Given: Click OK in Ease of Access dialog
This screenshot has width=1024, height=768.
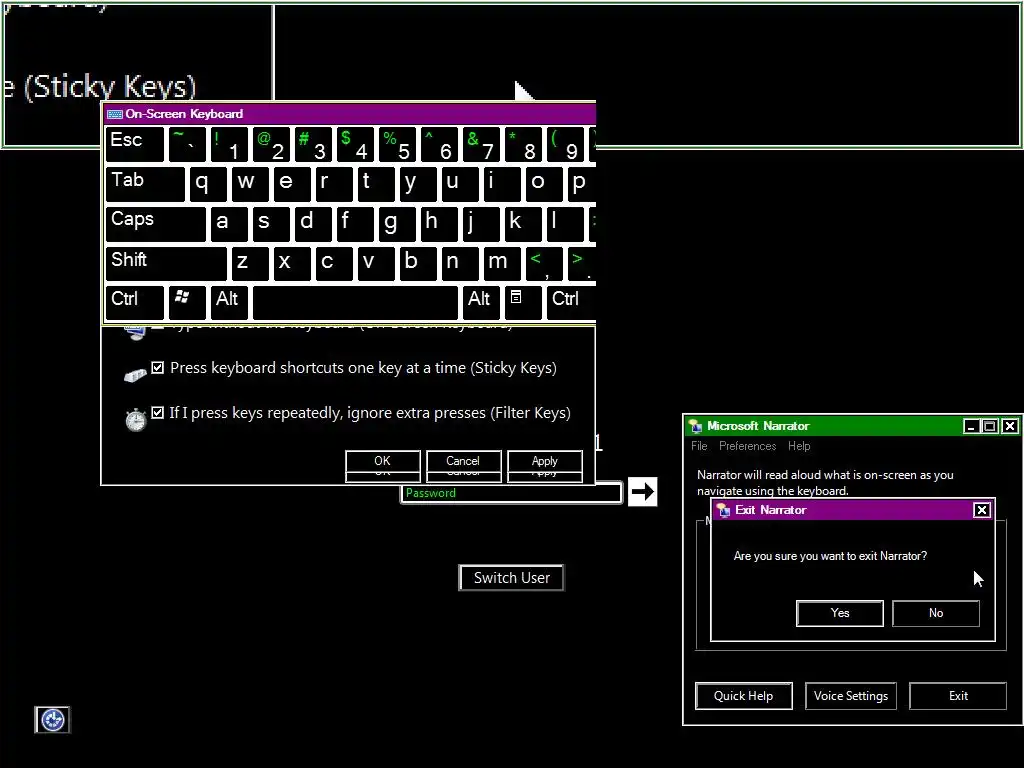Looking at the screenshot, I should 383,461.
